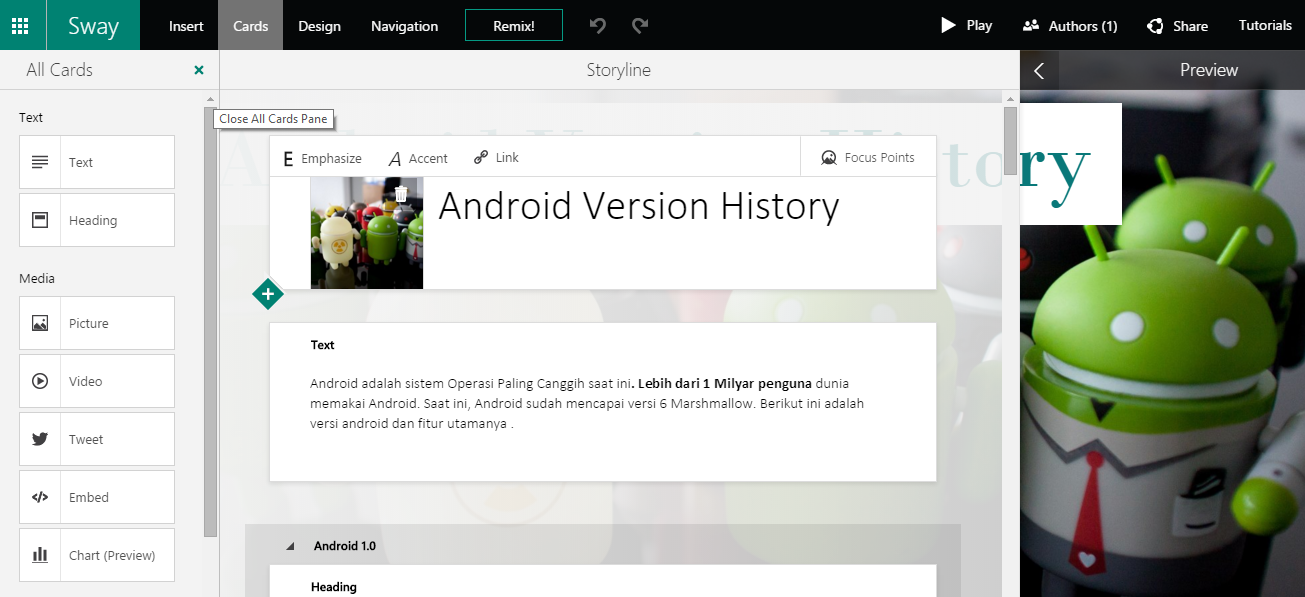Click the Storyline scrollbar thumb
The width and height of the screenshot is (1305, 597).
pyautogui.click(x=1010, y=140)
